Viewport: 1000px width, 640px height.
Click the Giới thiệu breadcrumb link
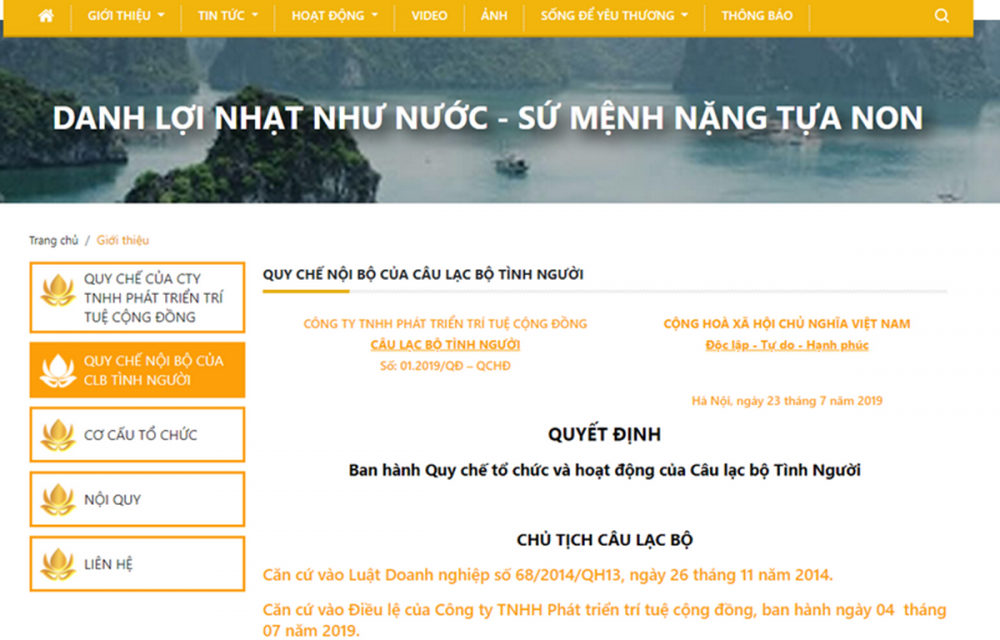(123, 241)
